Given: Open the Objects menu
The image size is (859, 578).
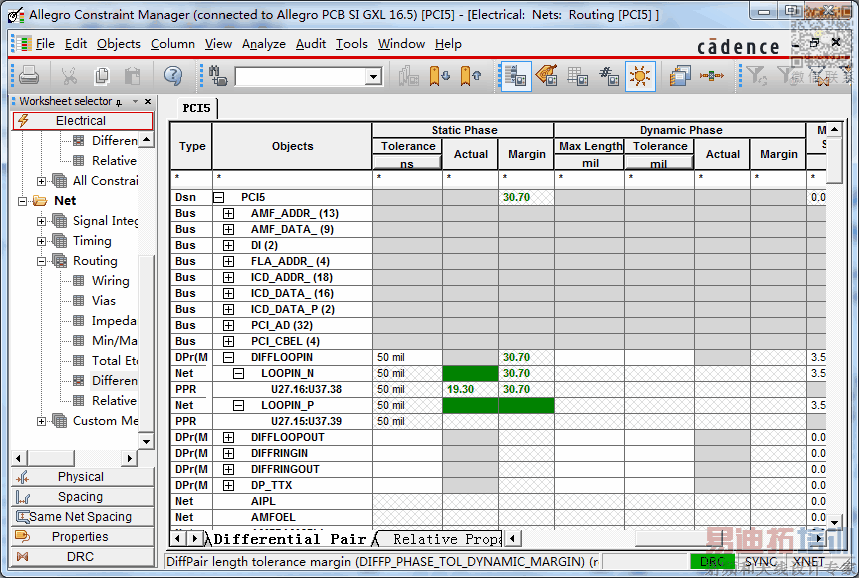Looking at the screenshot, I should [119, 44].
